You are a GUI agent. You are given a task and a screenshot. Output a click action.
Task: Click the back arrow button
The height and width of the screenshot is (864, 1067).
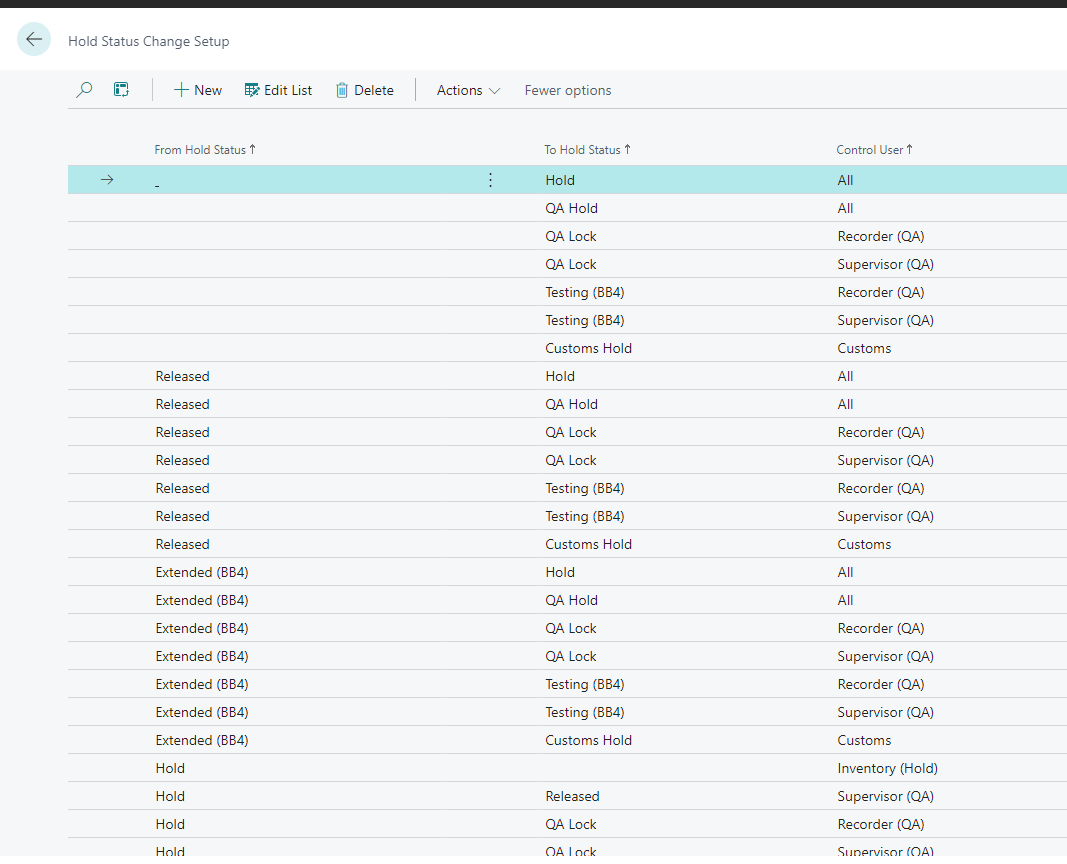34,39
